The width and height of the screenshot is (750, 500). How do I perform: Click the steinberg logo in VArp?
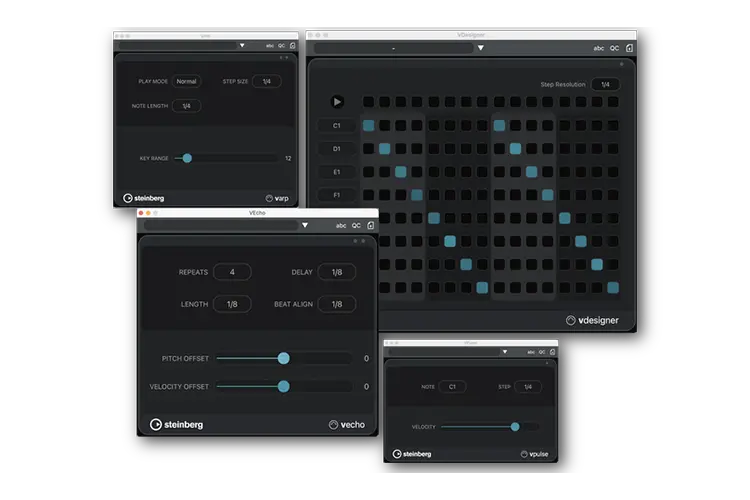(x=143, y=198)
